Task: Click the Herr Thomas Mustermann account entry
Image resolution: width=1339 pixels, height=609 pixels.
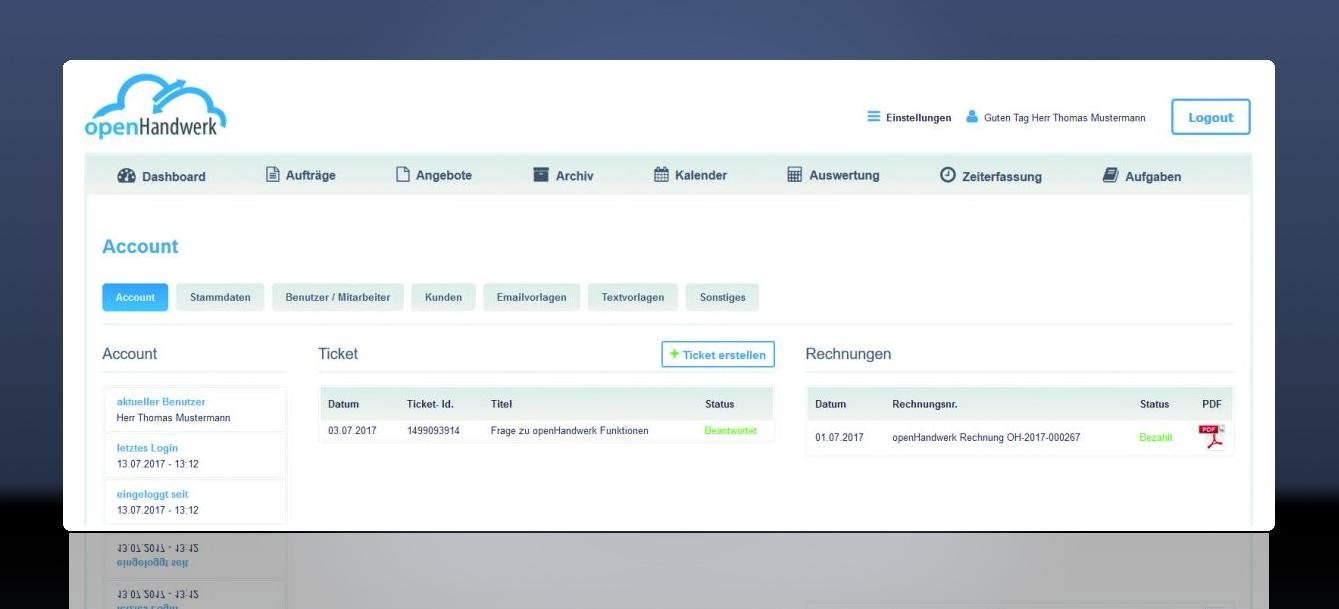Action: (174, 417)
